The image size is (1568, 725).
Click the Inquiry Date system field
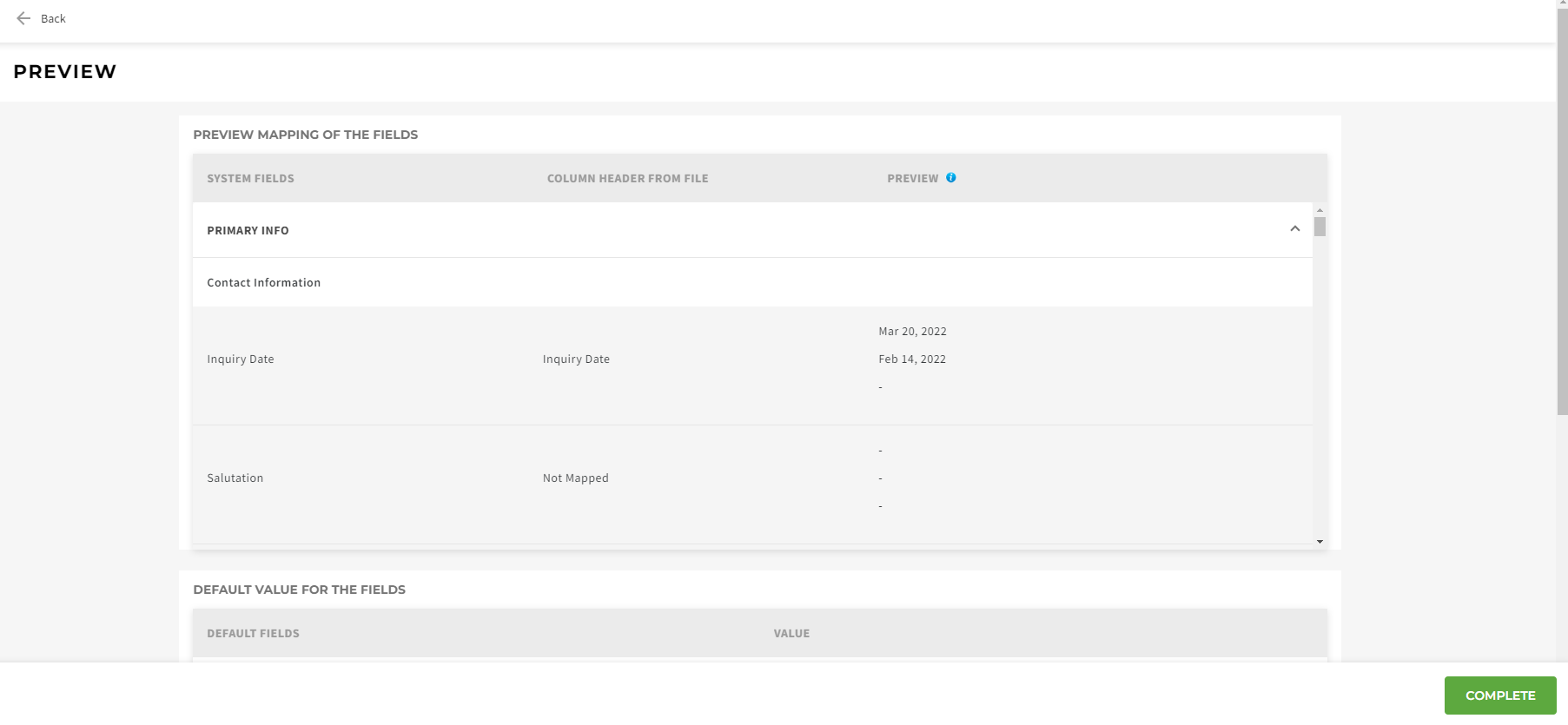coord(241,359)
